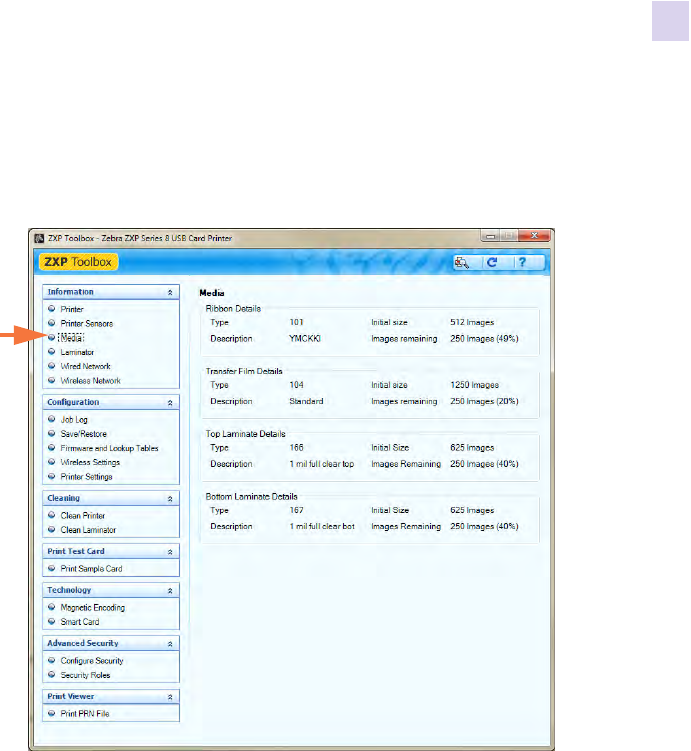
Task: Click the bullet icon beside Security Roles
Action: click(x=52, y=675)
